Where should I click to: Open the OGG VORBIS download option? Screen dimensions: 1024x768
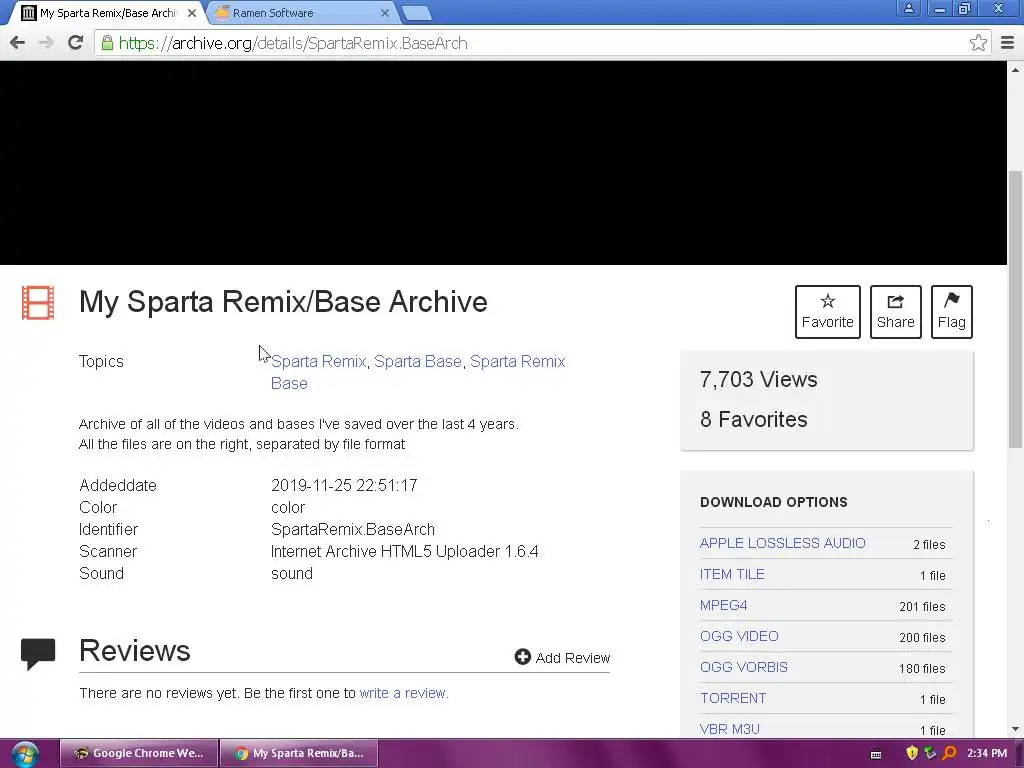click(x=744, y=667)
